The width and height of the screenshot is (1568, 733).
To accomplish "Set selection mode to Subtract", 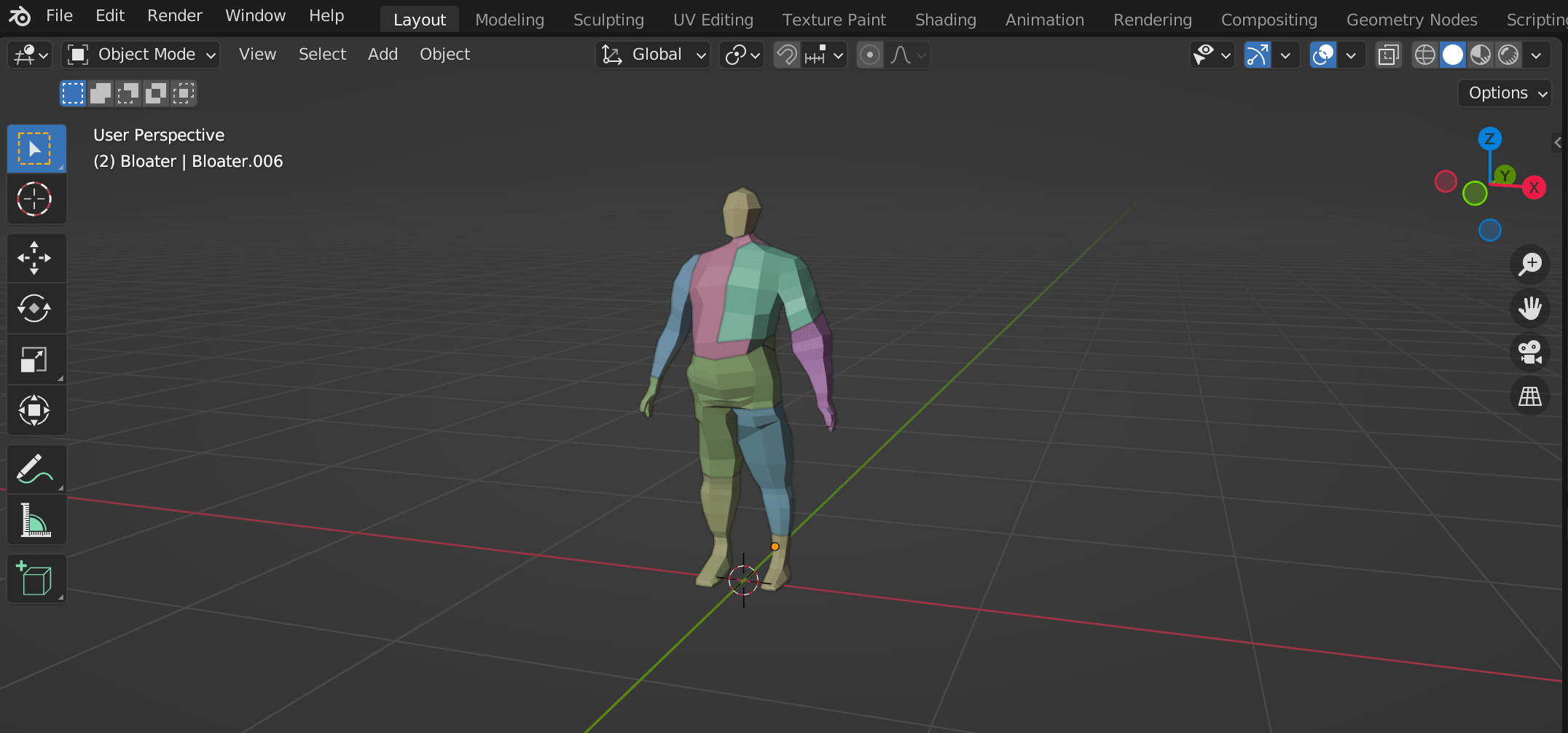I will 128,93.
